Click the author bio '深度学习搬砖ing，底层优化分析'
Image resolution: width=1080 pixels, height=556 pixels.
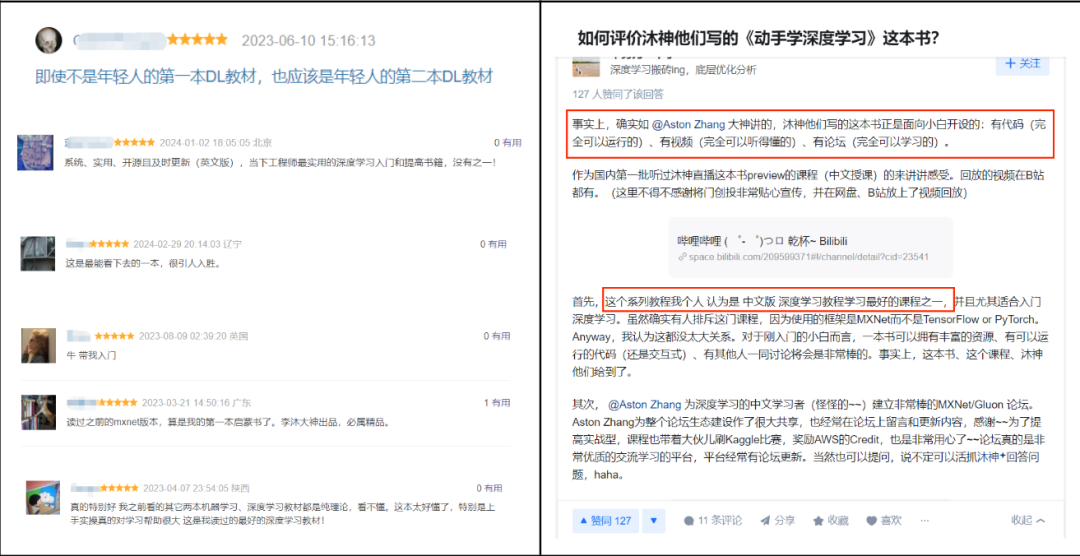(x=683, y=70)
